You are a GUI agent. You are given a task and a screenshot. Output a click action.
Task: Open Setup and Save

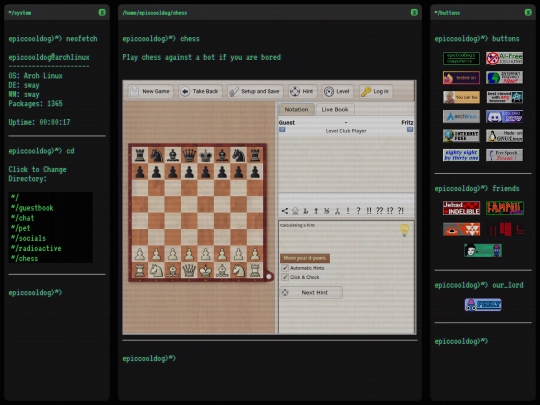pyautogui.click(x=255, y=91)
